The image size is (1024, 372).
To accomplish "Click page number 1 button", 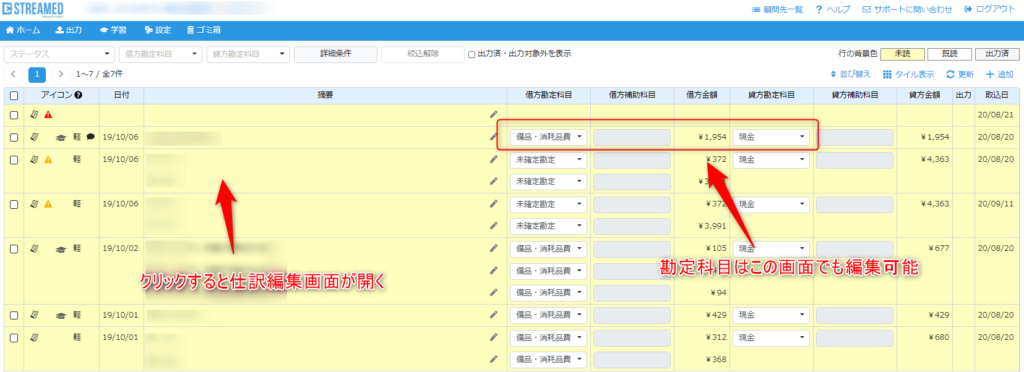I will coord(37,74).
